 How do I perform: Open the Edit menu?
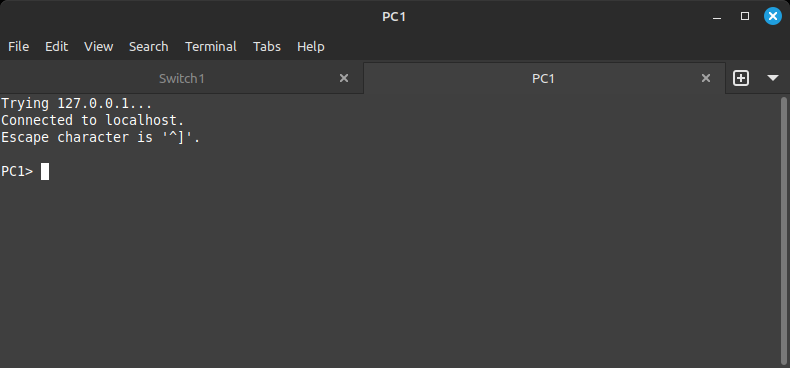click(x=56, y=46)
